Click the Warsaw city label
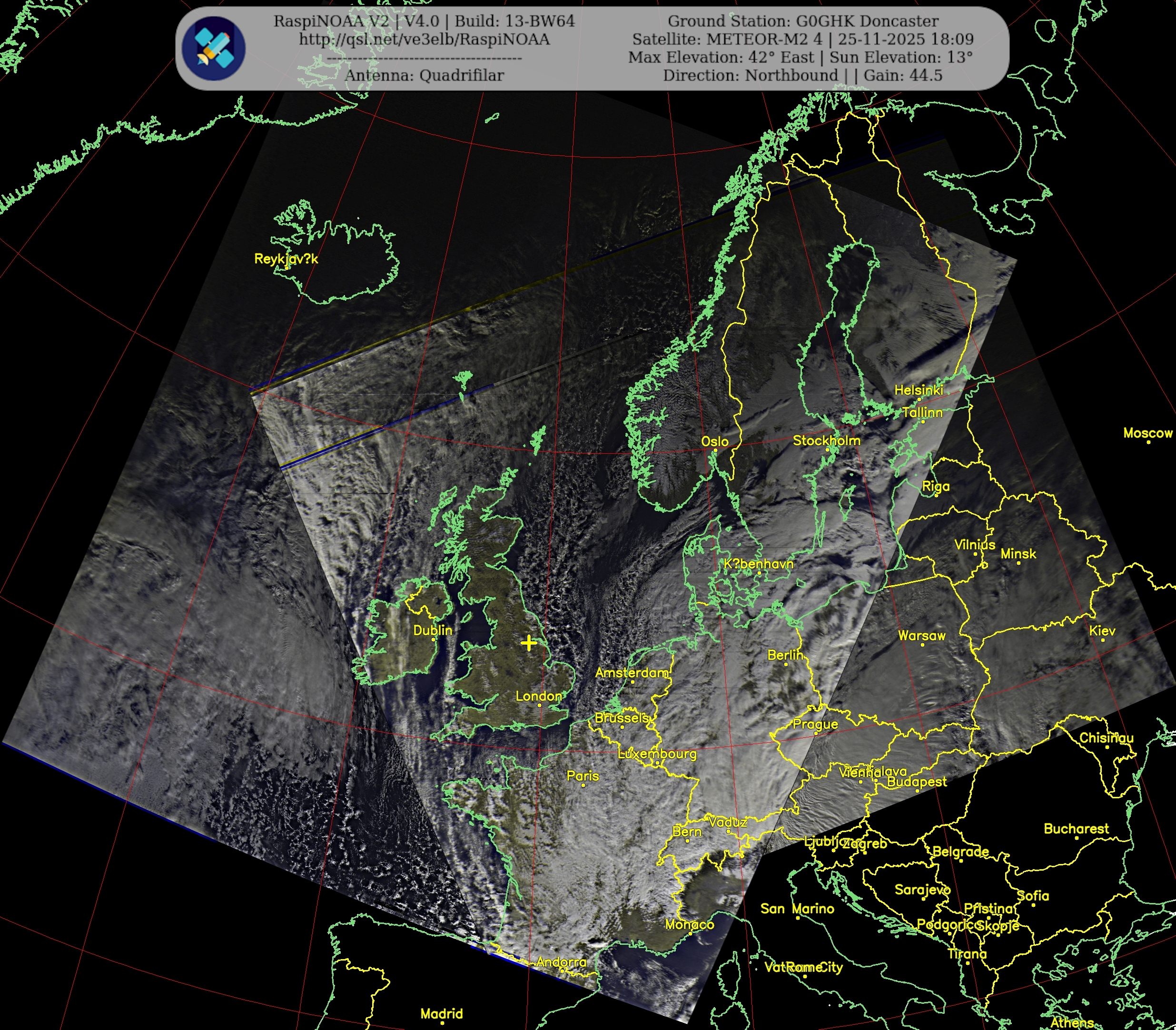 coord(921,636)
